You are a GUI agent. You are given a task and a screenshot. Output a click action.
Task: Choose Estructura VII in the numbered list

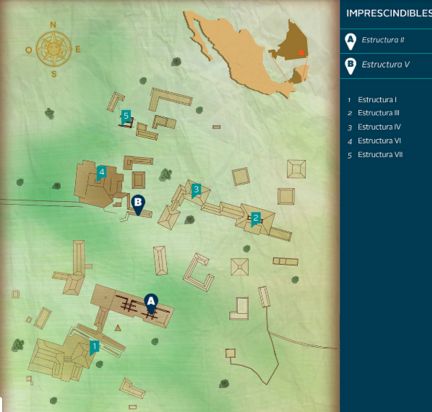pos(380,155)
